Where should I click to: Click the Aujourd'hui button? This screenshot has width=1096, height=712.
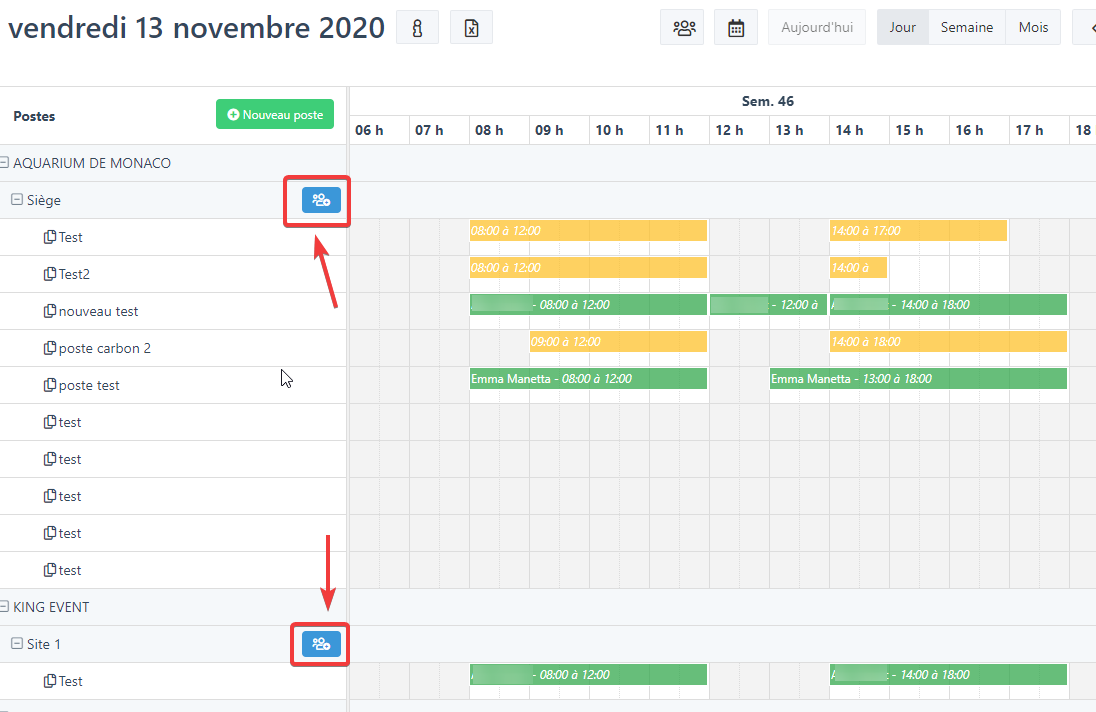[x=816, y=28]
